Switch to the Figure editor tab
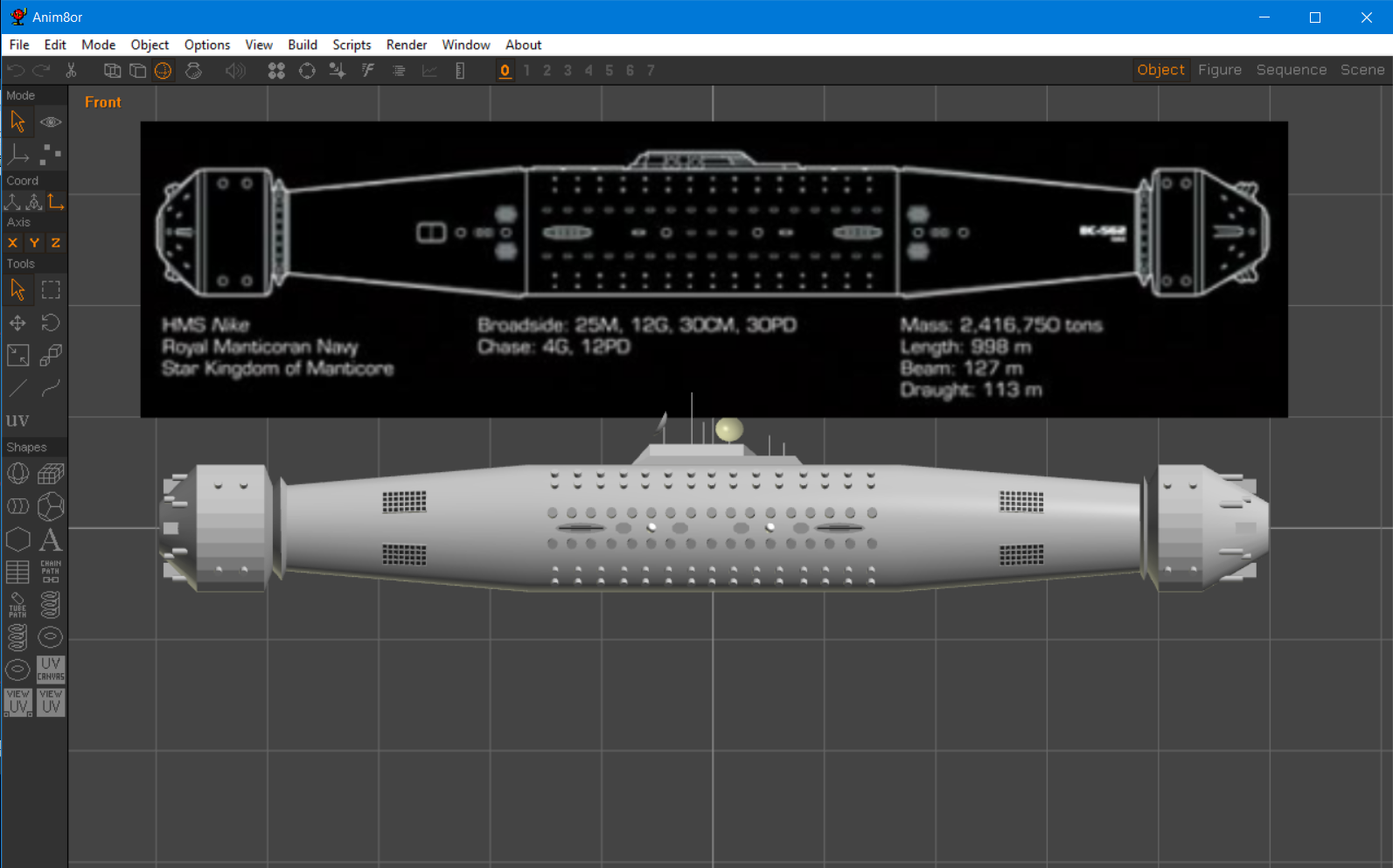Viewport: 1393px width, 868px height. pos(1220,70)
